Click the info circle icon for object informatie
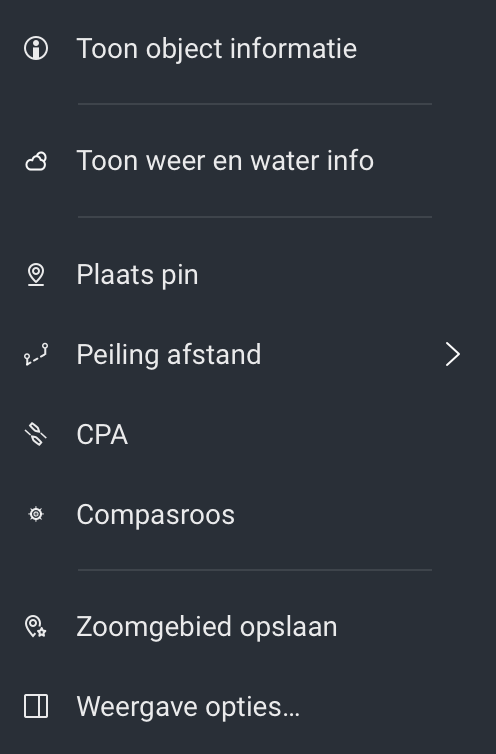This screenshot has width=496, height=754. [x=36, y=49]
